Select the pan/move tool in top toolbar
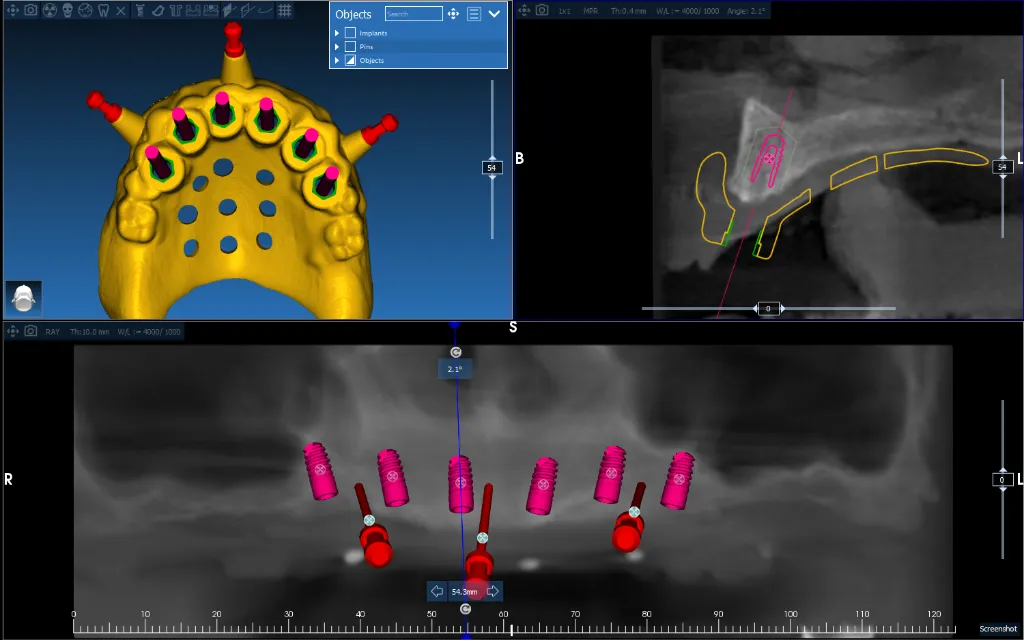1024x640 pixels. [14, 8]
